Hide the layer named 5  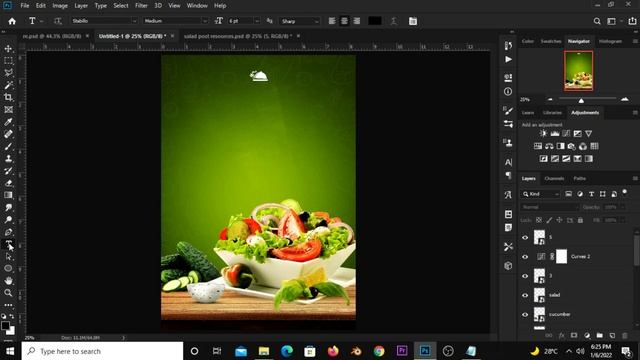click(525, 238)
